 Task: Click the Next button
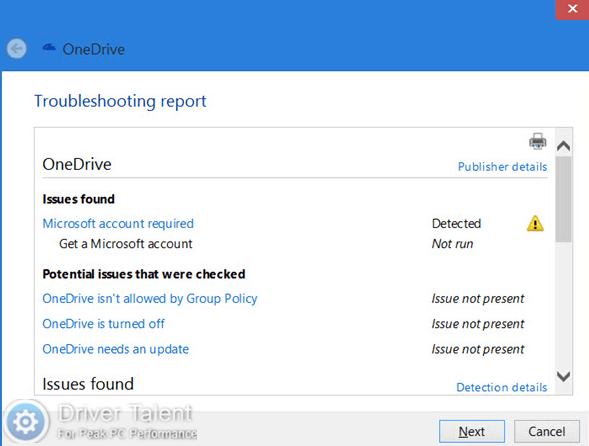472,431
